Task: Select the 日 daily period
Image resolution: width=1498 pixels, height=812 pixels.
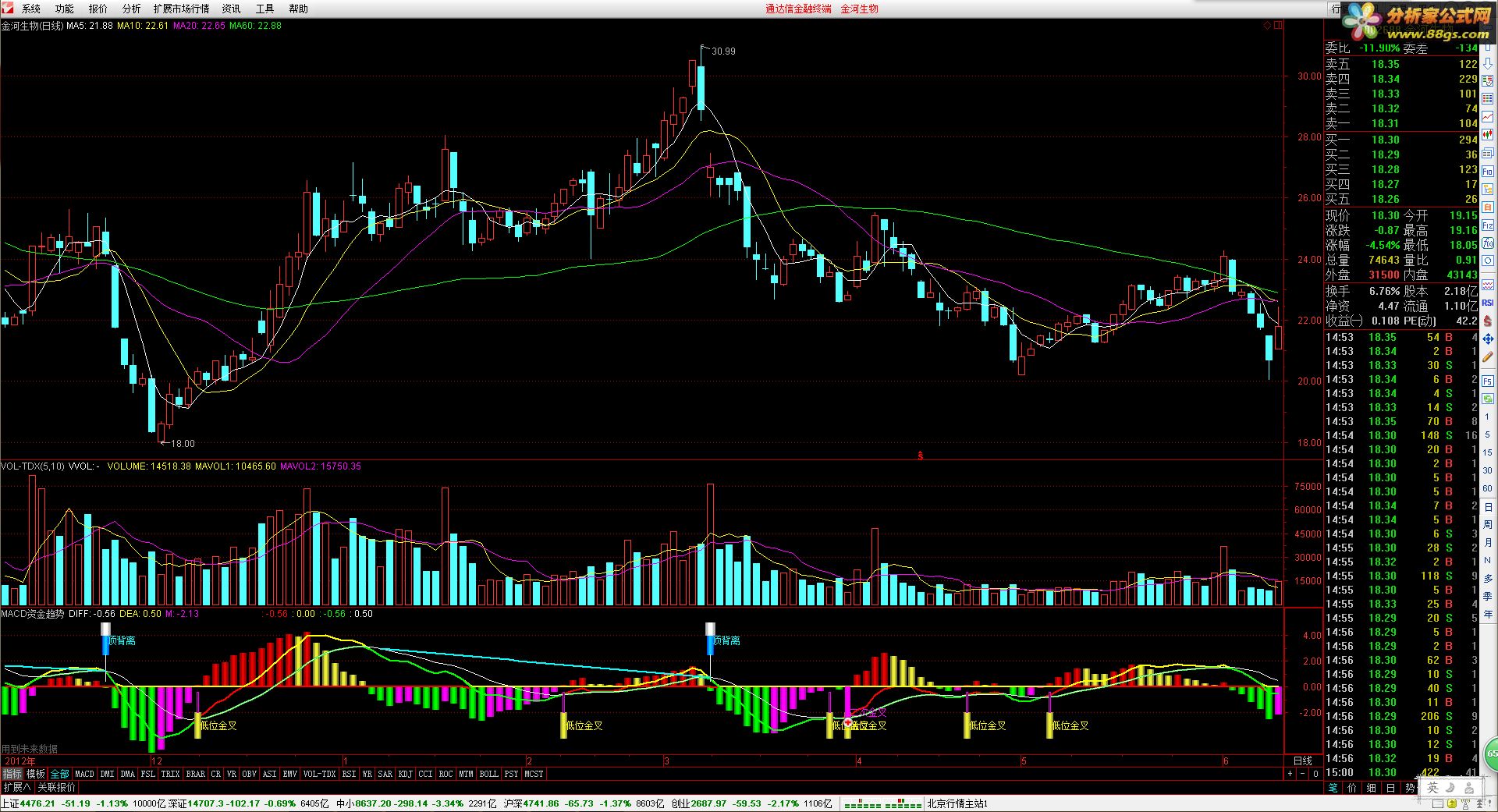Action: pyautogui.click(x=1488, y=506)
